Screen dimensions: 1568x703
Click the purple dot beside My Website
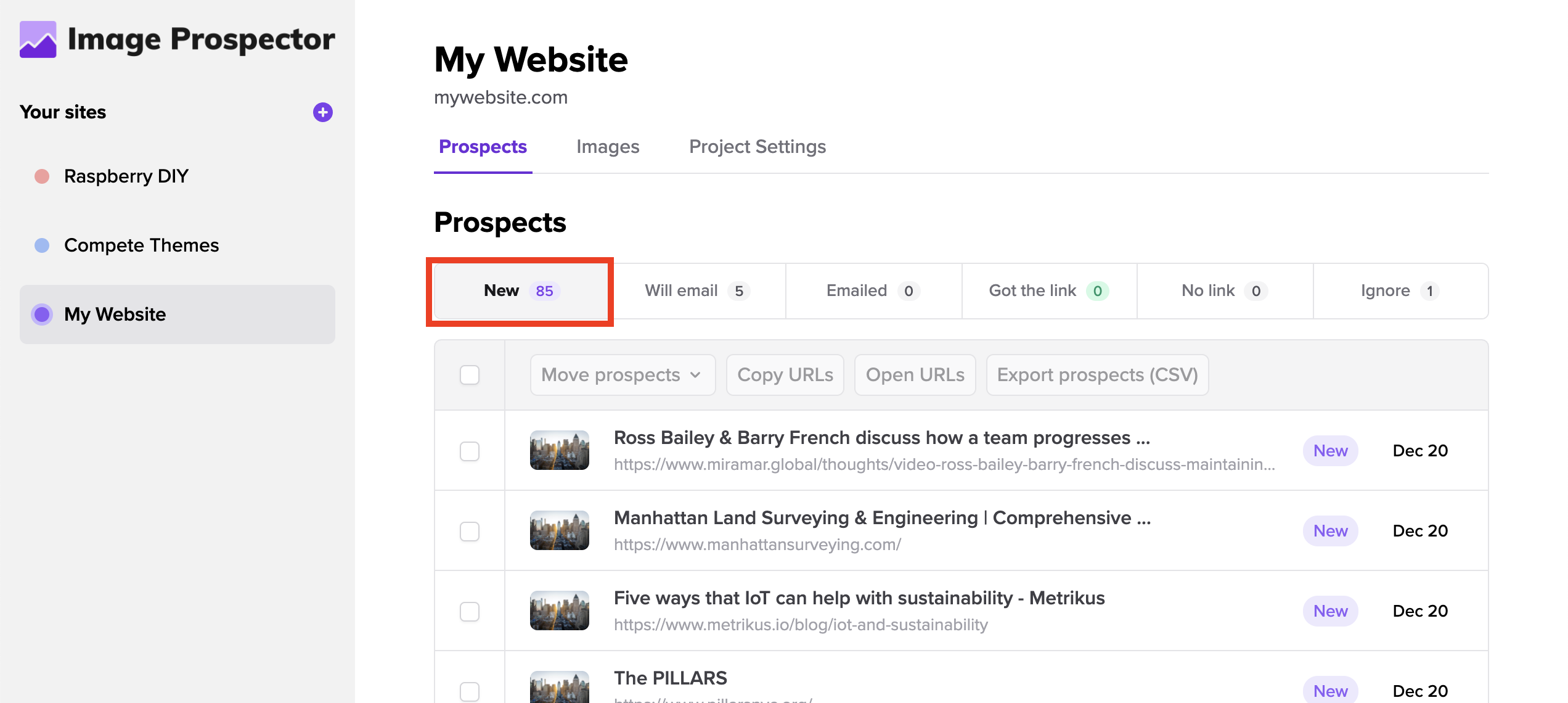pos(42,314)
